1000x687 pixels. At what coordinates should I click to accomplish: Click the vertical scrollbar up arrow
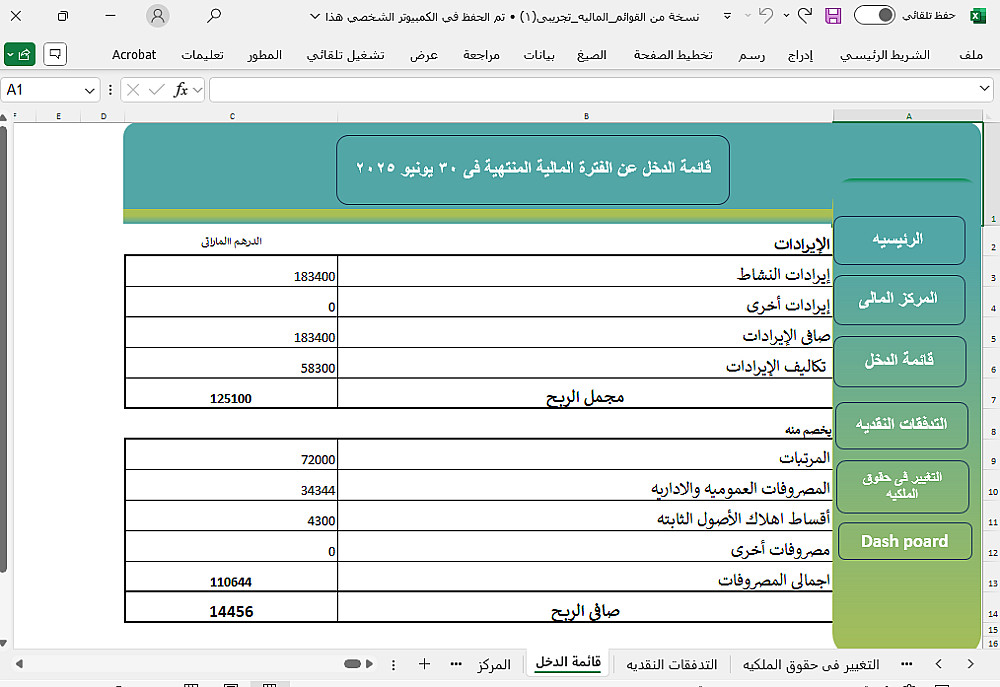3,117
